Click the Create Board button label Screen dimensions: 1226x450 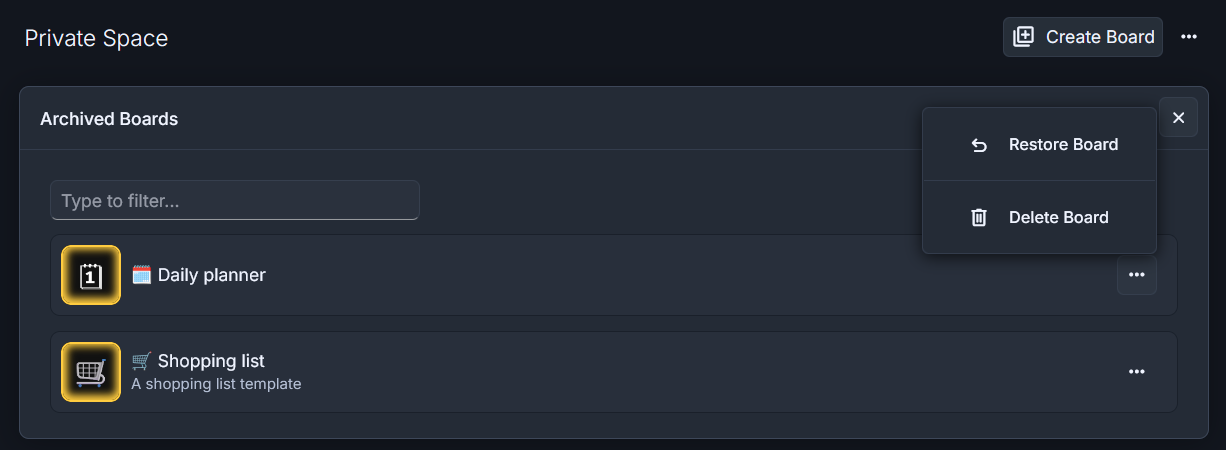(1100, 37)
